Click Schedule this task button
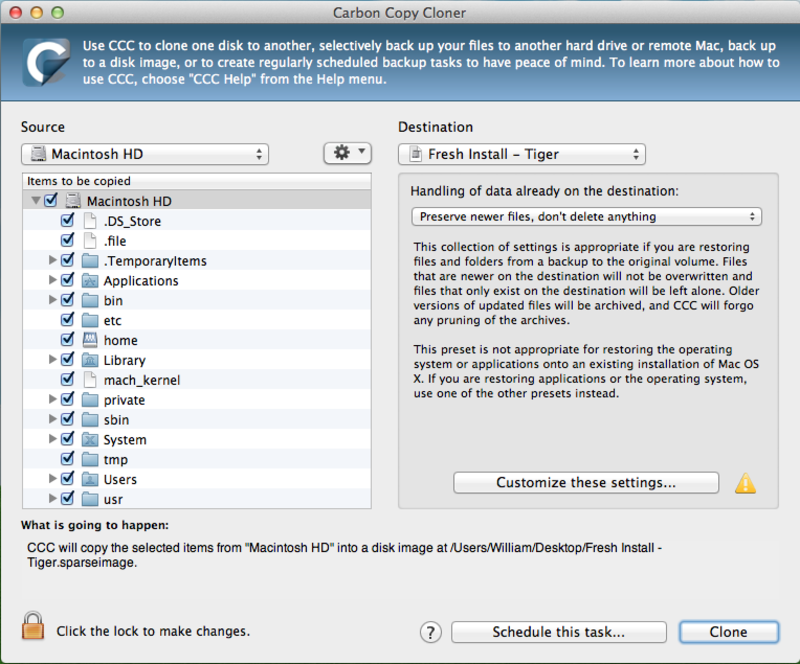800x664 pixels. 559,632
